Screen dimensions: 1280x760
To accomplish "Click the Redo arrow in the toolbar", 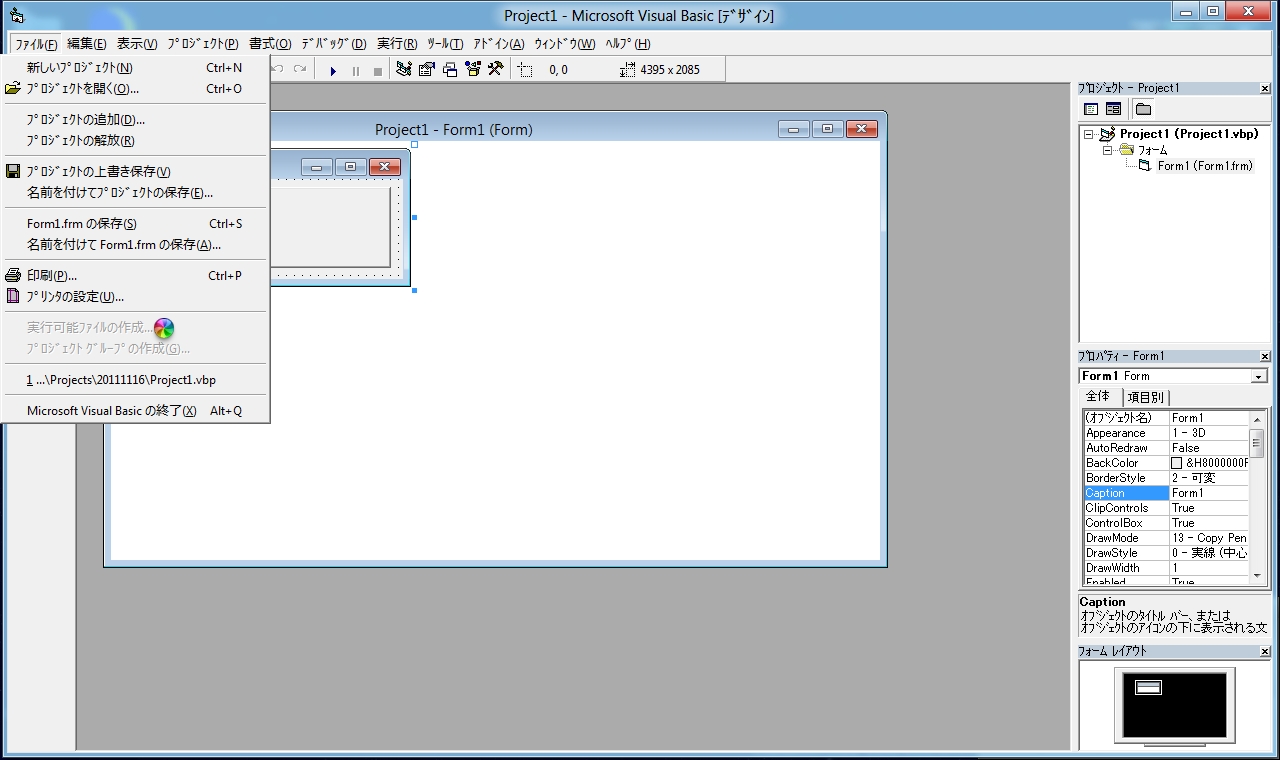I will coord(300,69).
